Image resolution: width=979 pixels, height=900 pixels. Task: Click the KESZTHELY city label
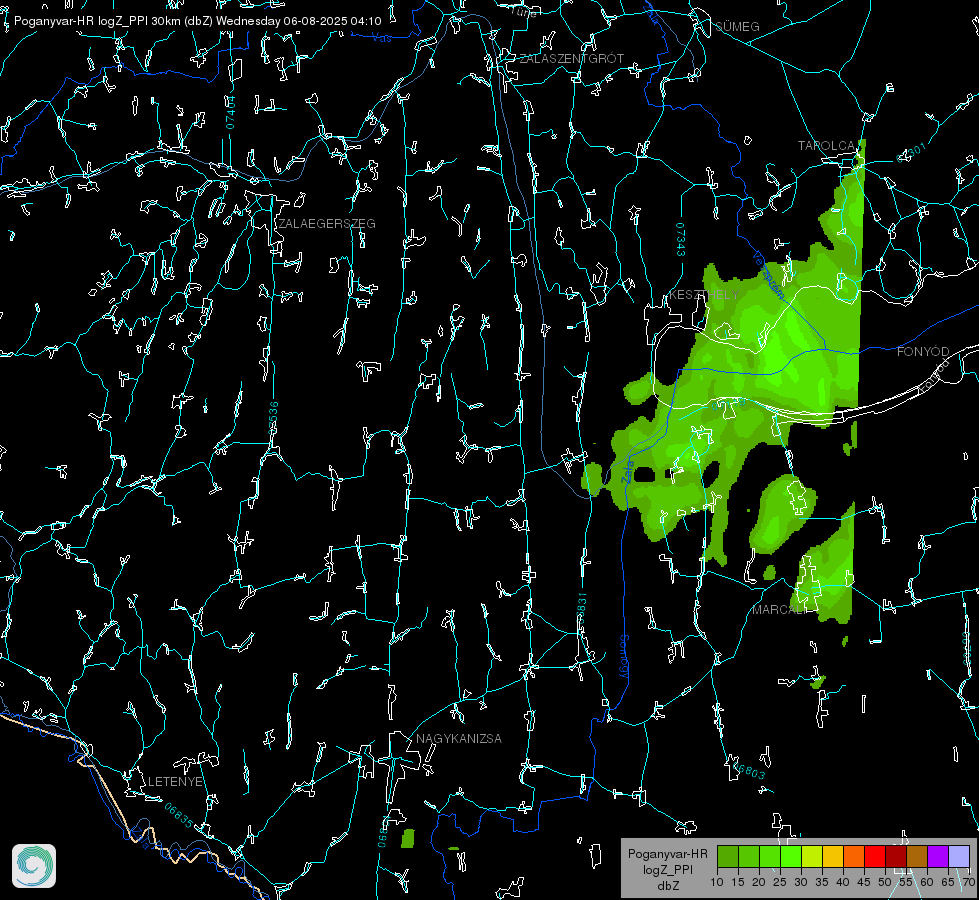(x=704, y=294)
